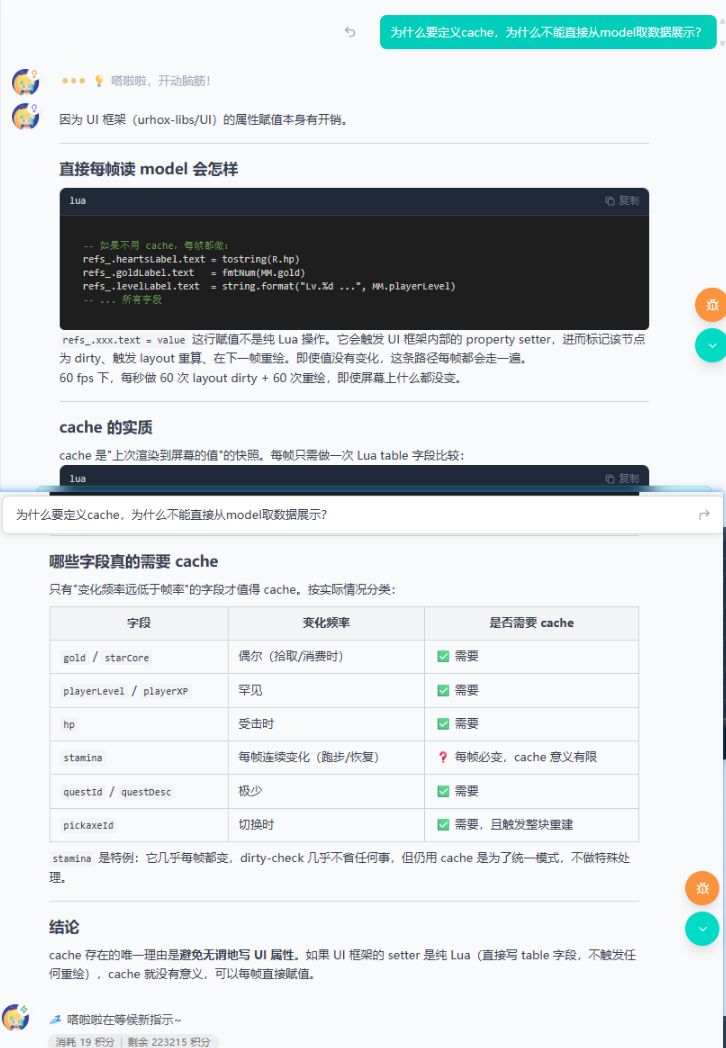
Task: Click the playerLevel / playerXP table cell
Action: [139, 690]
